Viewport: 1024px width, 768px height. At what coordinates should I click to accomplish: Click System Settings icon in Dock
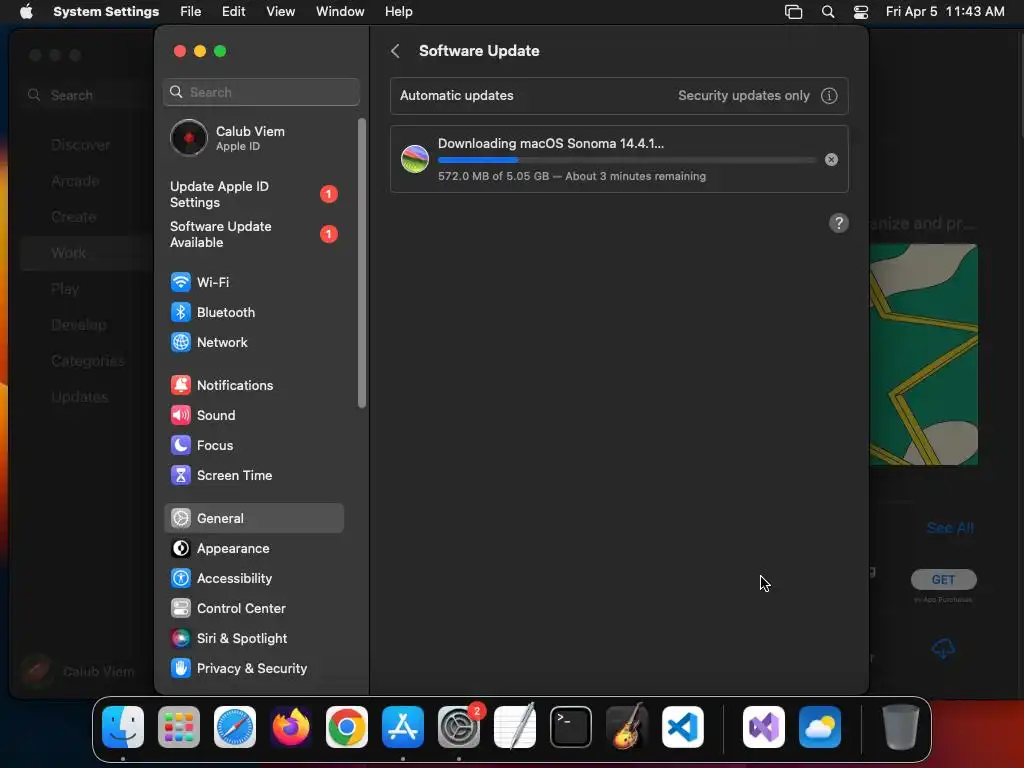pos(458,727)
